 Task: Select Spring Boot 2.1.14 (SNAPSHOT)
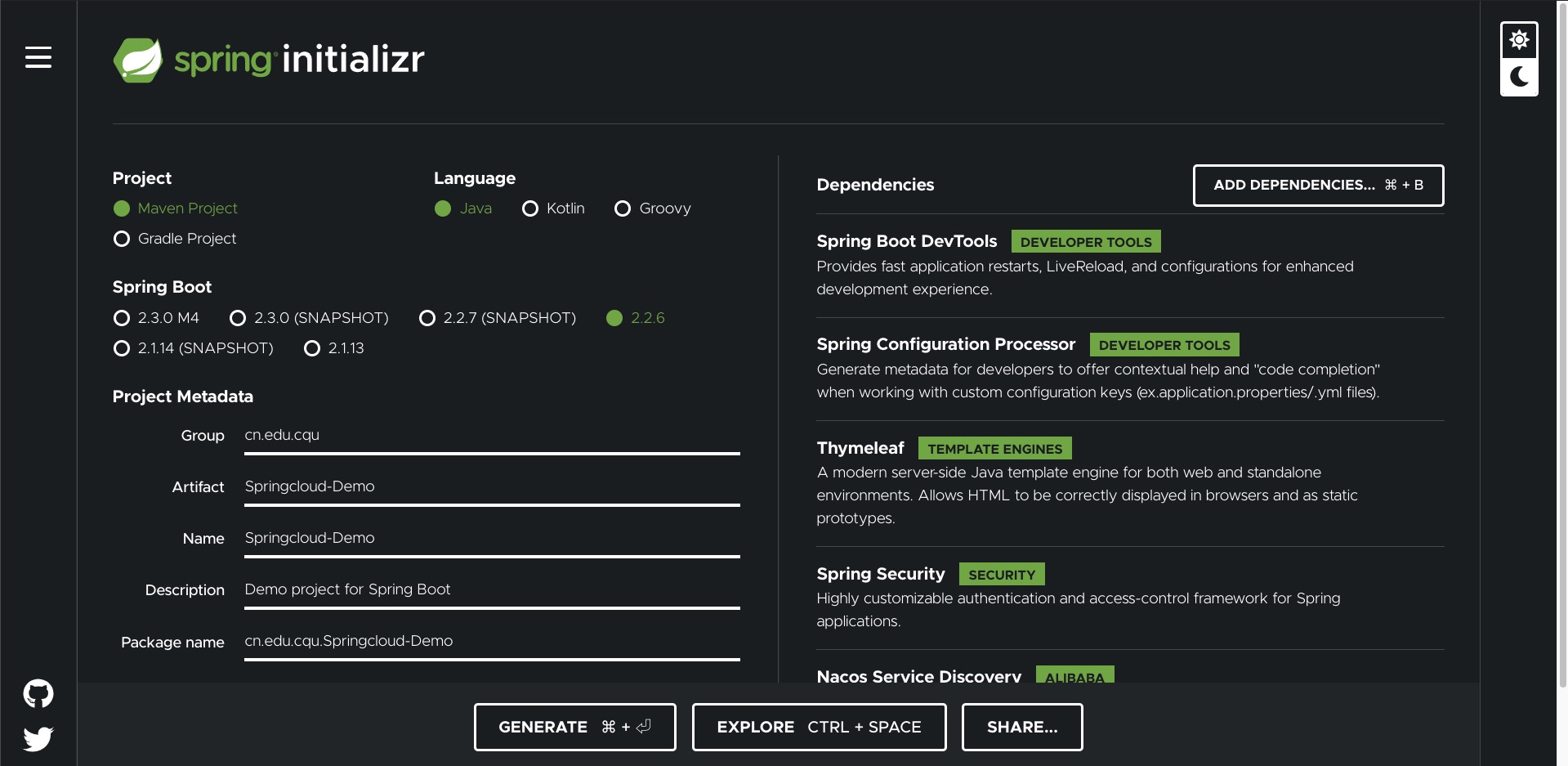[x=194, y=348]
